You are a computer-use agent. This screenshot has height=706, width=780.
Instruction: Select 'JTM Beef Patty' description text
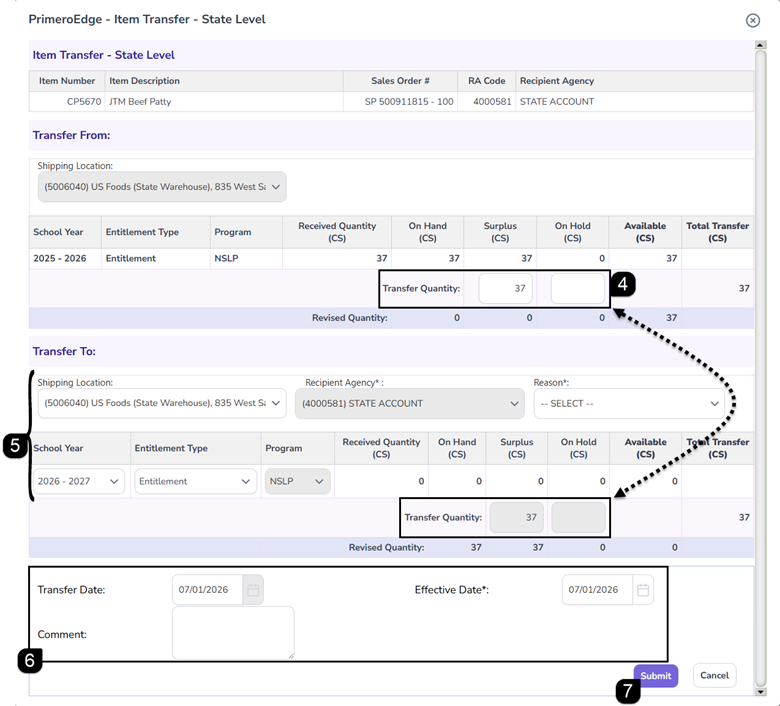click(x=140, y=101)
